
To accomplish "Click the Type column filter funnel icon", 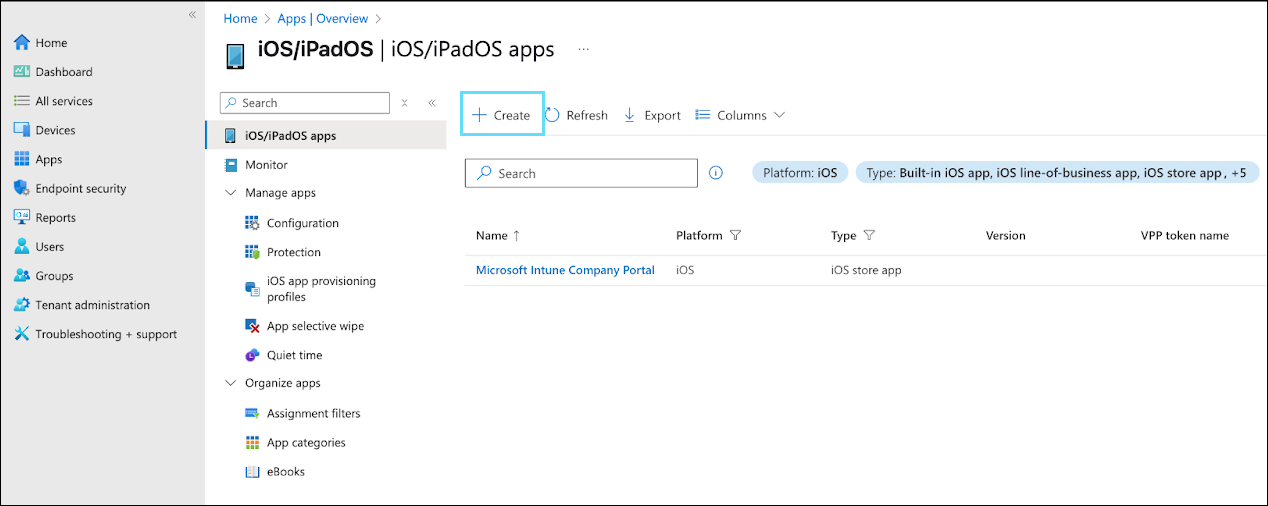I will point(869,236).
